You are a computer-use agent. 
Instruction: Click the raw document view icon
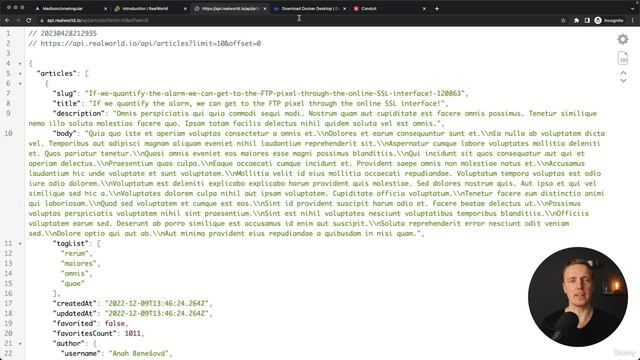click(x=623, y=58)
